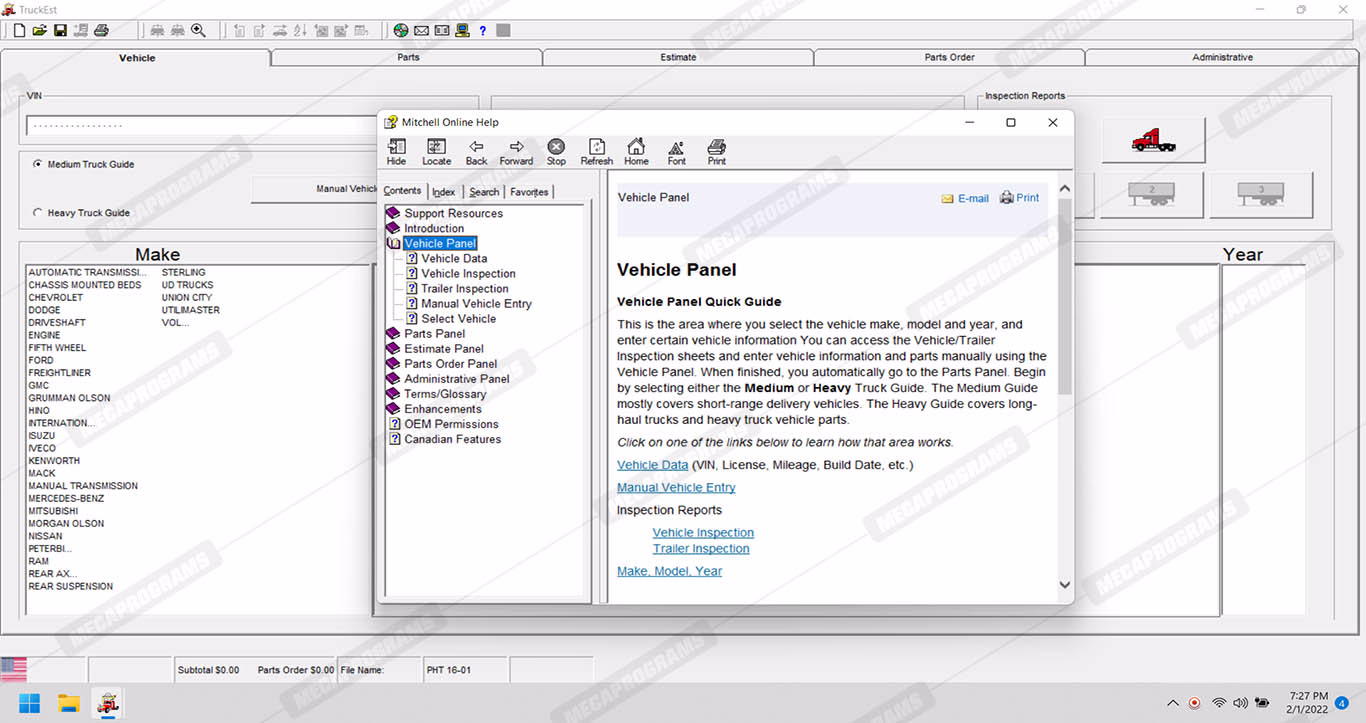Select the Heavy Truck Guide radio button

point(38,212)
